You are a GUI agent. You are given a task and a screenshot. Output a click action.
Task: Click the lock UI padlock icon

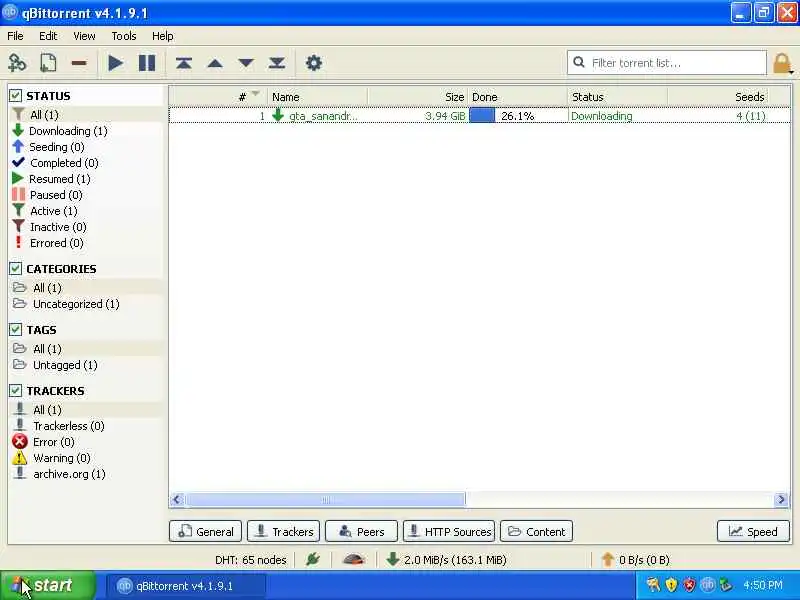(x=782, y=64)
